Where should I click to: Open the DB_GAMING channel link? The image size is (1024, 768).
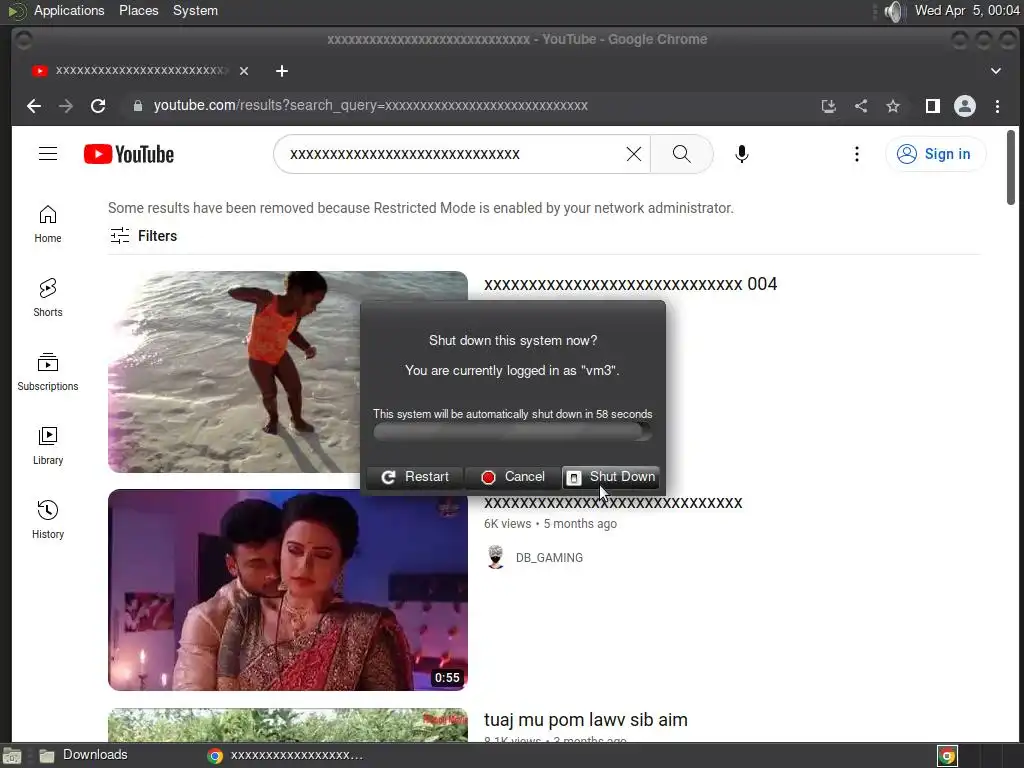(x=549, y=558)
